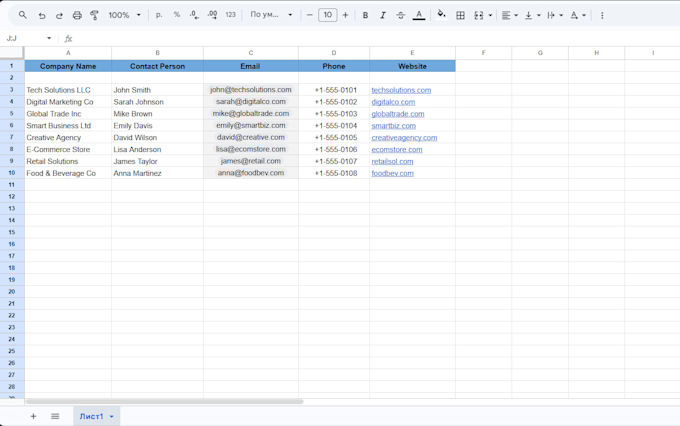Open the borders tool
Viewport: 680px width, 426px height.
(460, 15)
